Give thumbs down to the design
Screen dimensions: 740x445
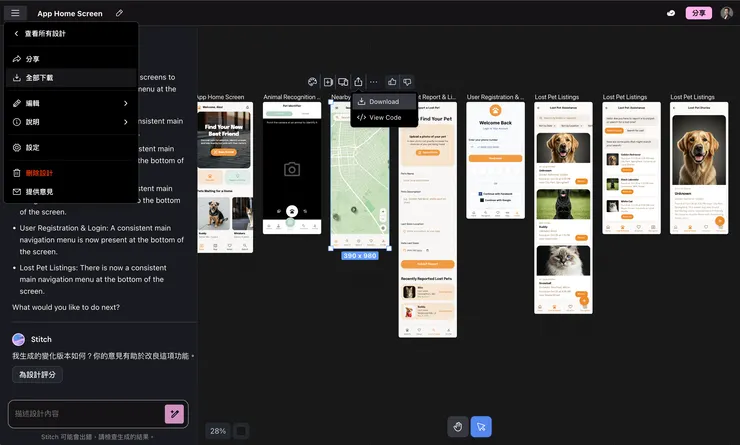(x=407, y=82)
